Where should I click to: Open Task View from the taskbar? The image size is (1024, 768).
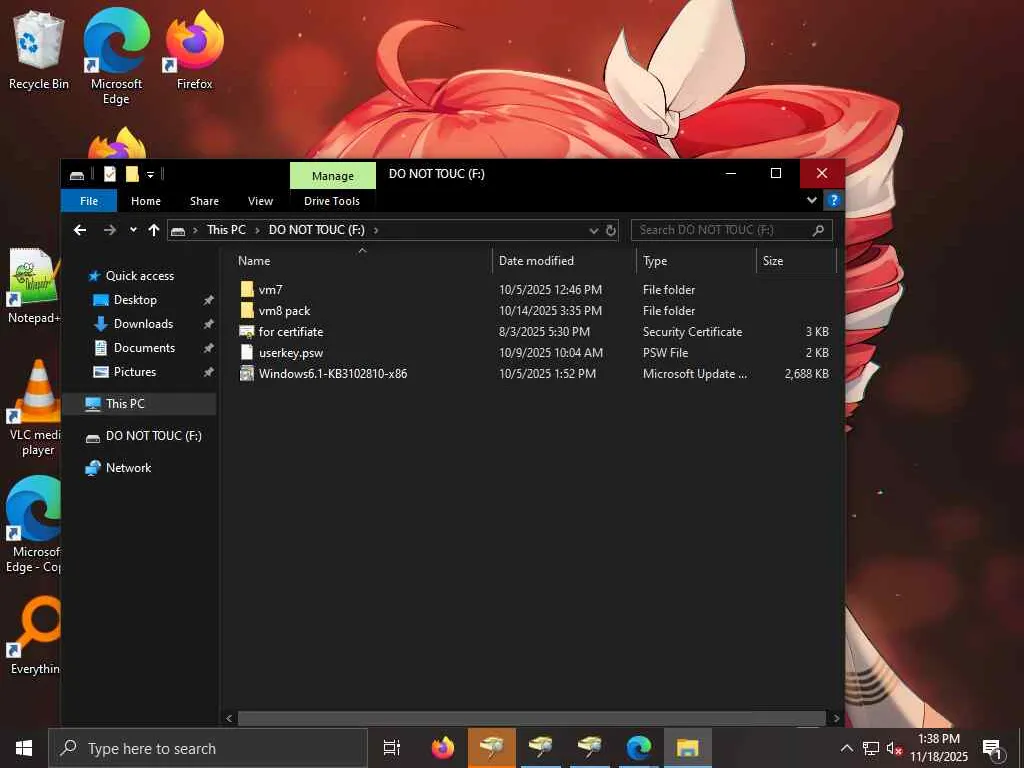click(x=392, y=748)
